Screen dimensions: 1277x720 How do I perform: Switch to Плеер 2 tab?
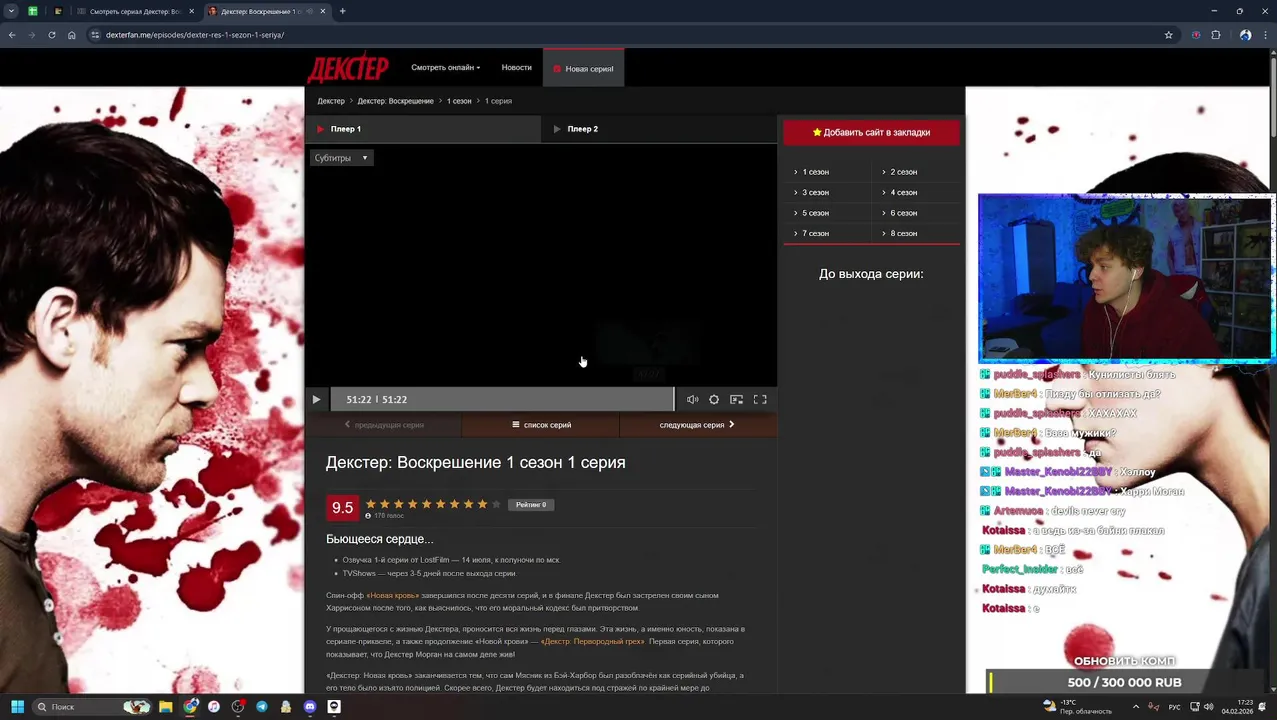click(659, 129)
